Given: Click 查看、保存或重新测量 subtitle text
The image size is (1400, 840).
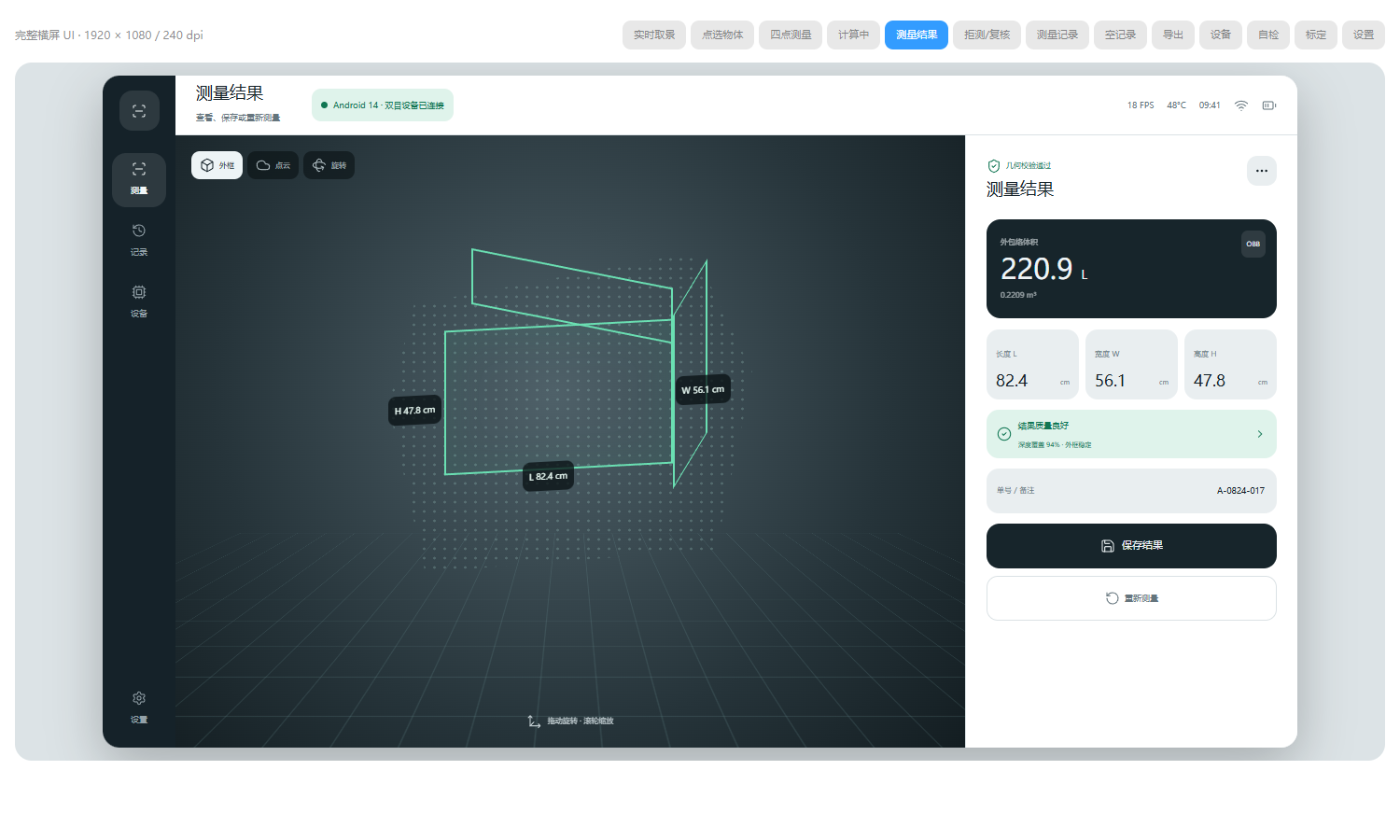Looking at the screenshot, I should point(238,118).
